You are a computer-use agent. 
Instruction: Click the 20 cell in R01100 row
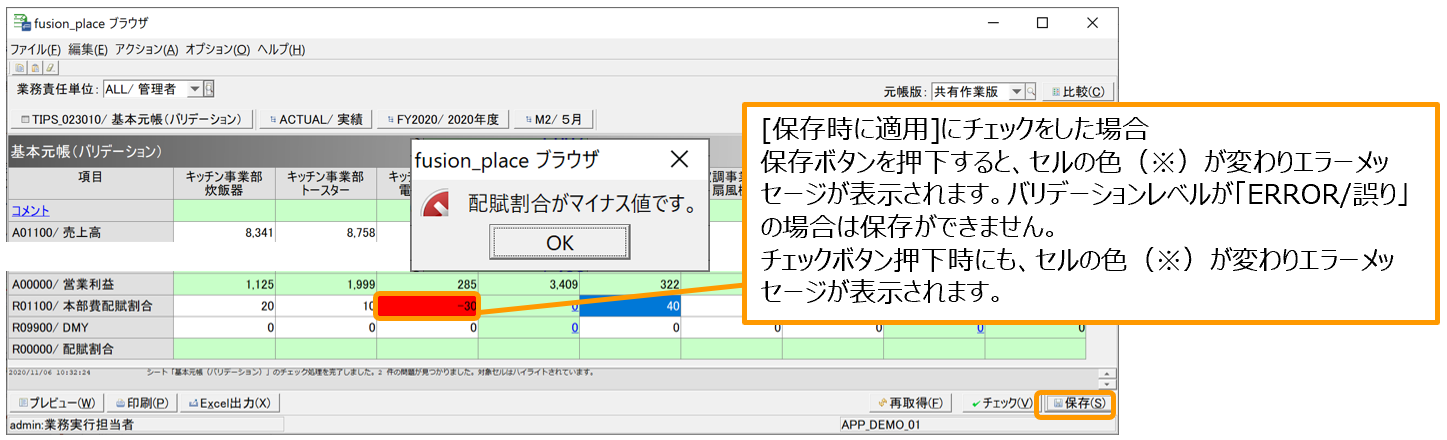[224, 307]
